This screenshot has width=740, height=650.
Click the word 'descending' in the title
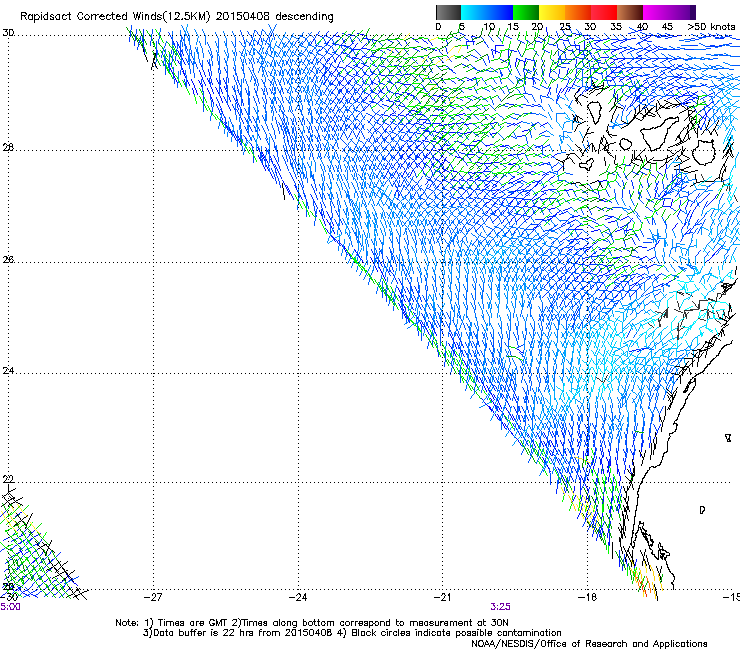304,17
